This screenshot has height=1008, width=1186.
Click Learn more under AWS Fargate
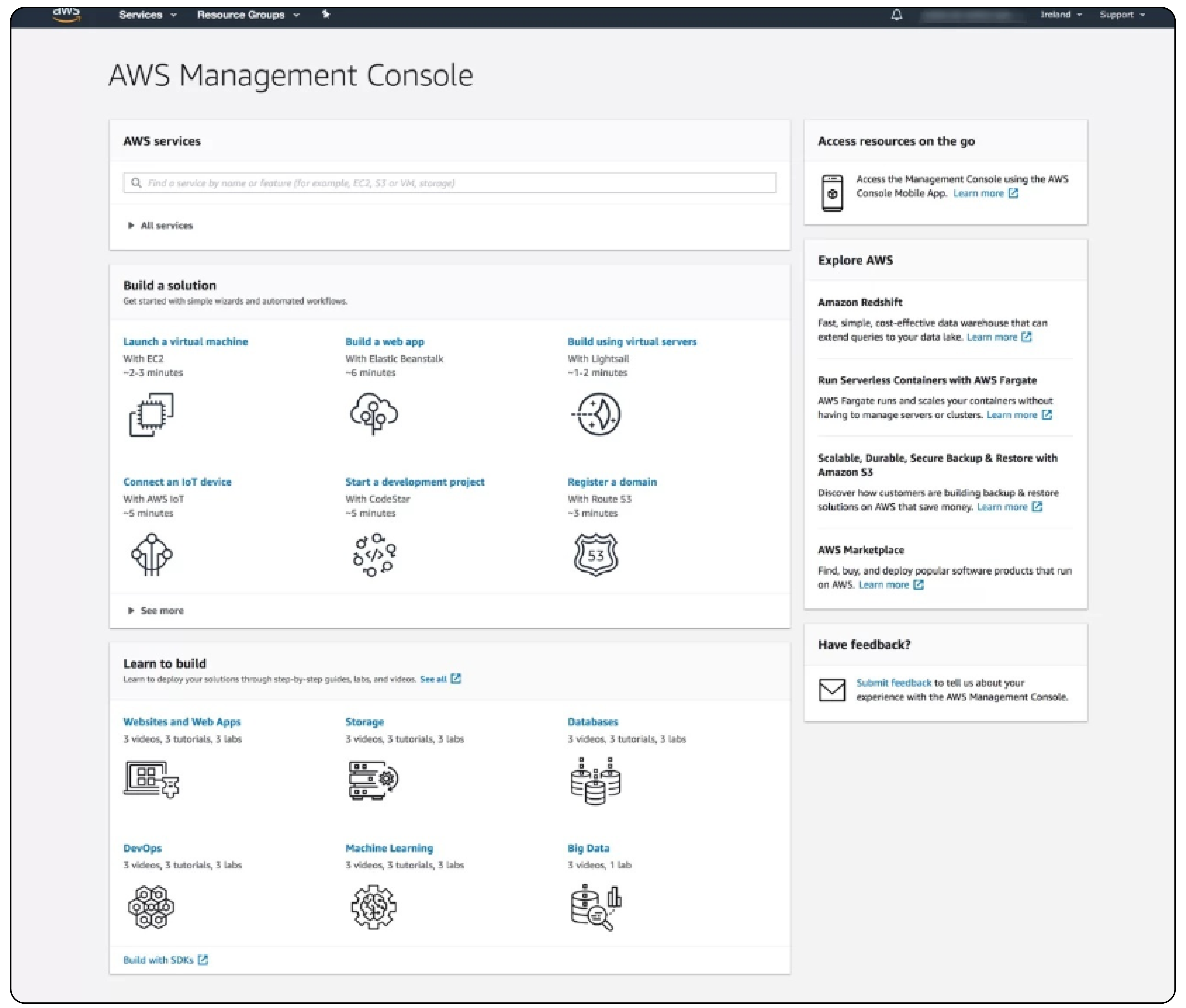(x=1012, y=415)
